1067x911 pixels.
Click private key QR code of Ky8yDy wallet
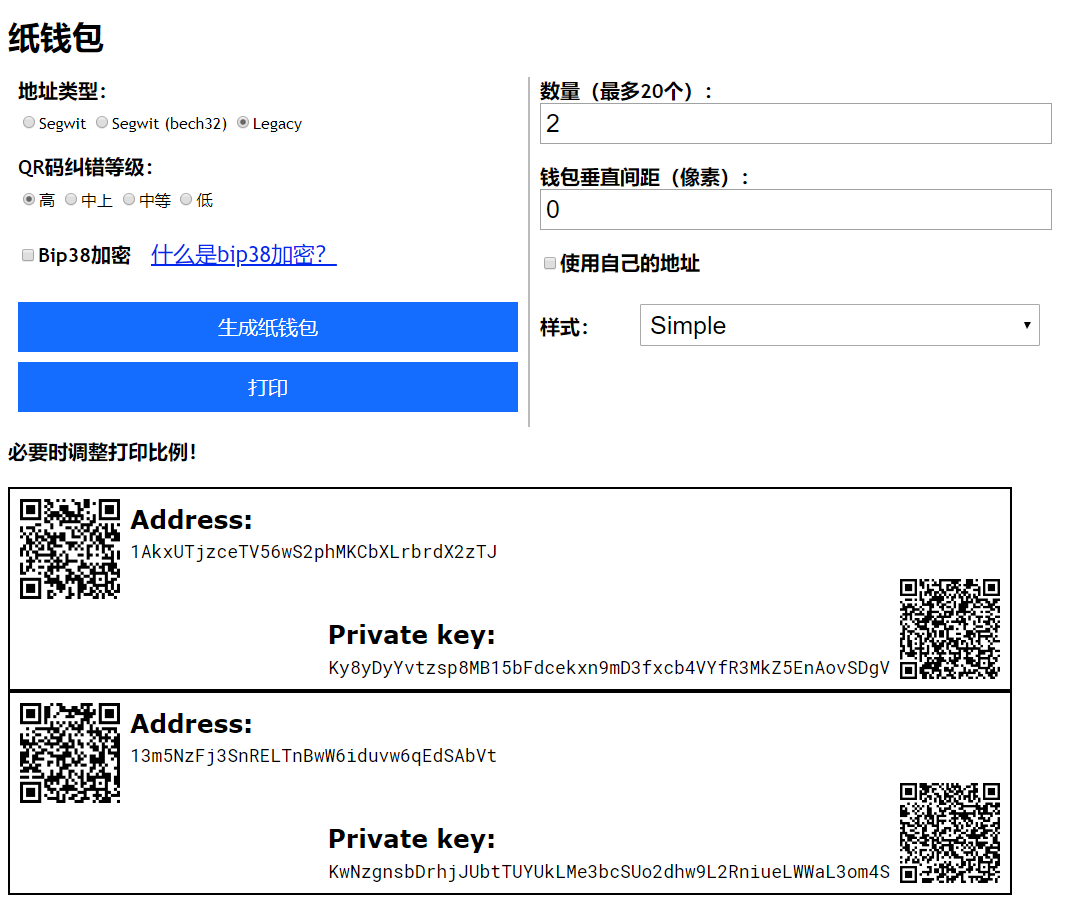pyautogui.click(x=950, y=629)
